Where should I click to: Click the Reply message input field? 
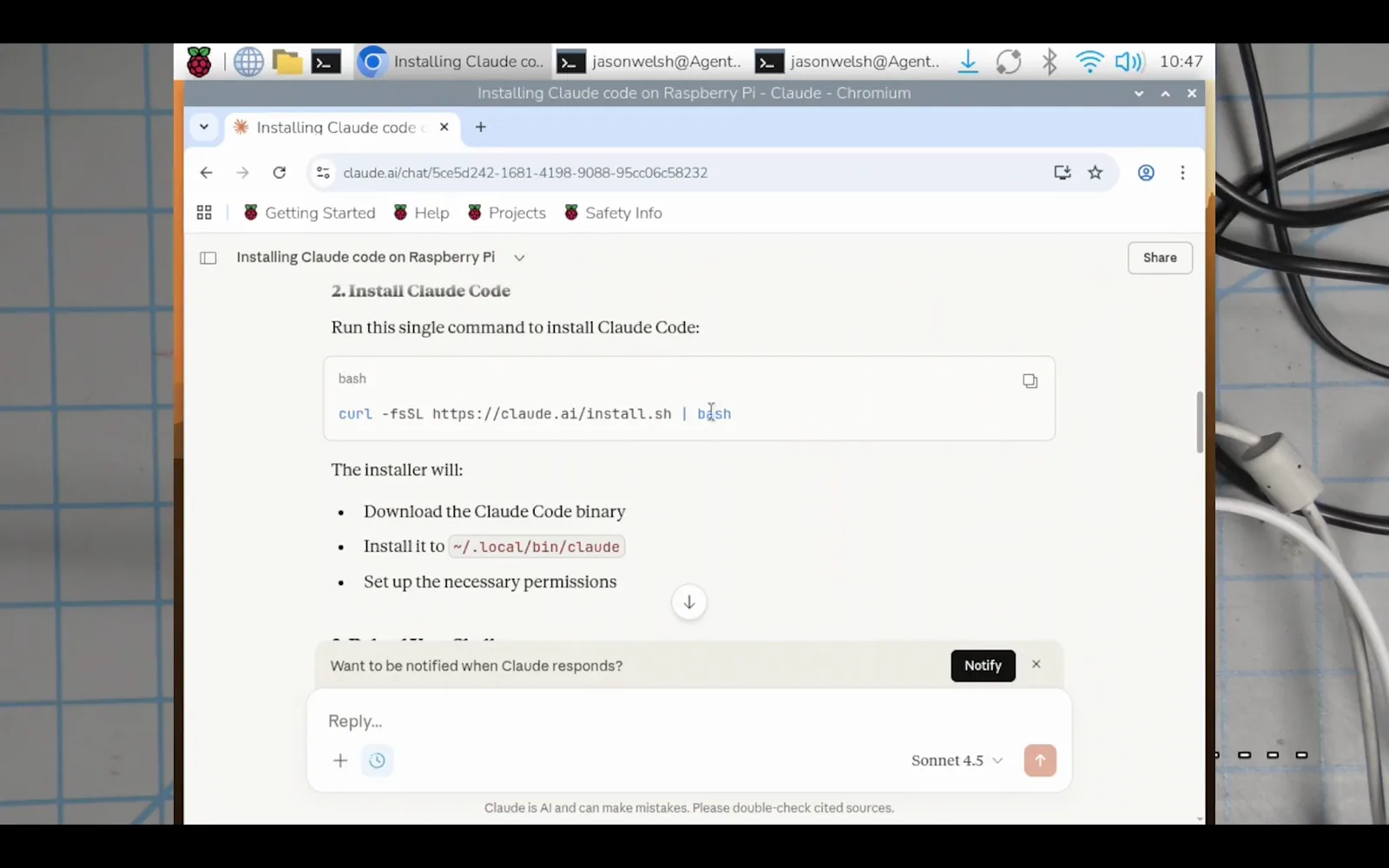688,721
